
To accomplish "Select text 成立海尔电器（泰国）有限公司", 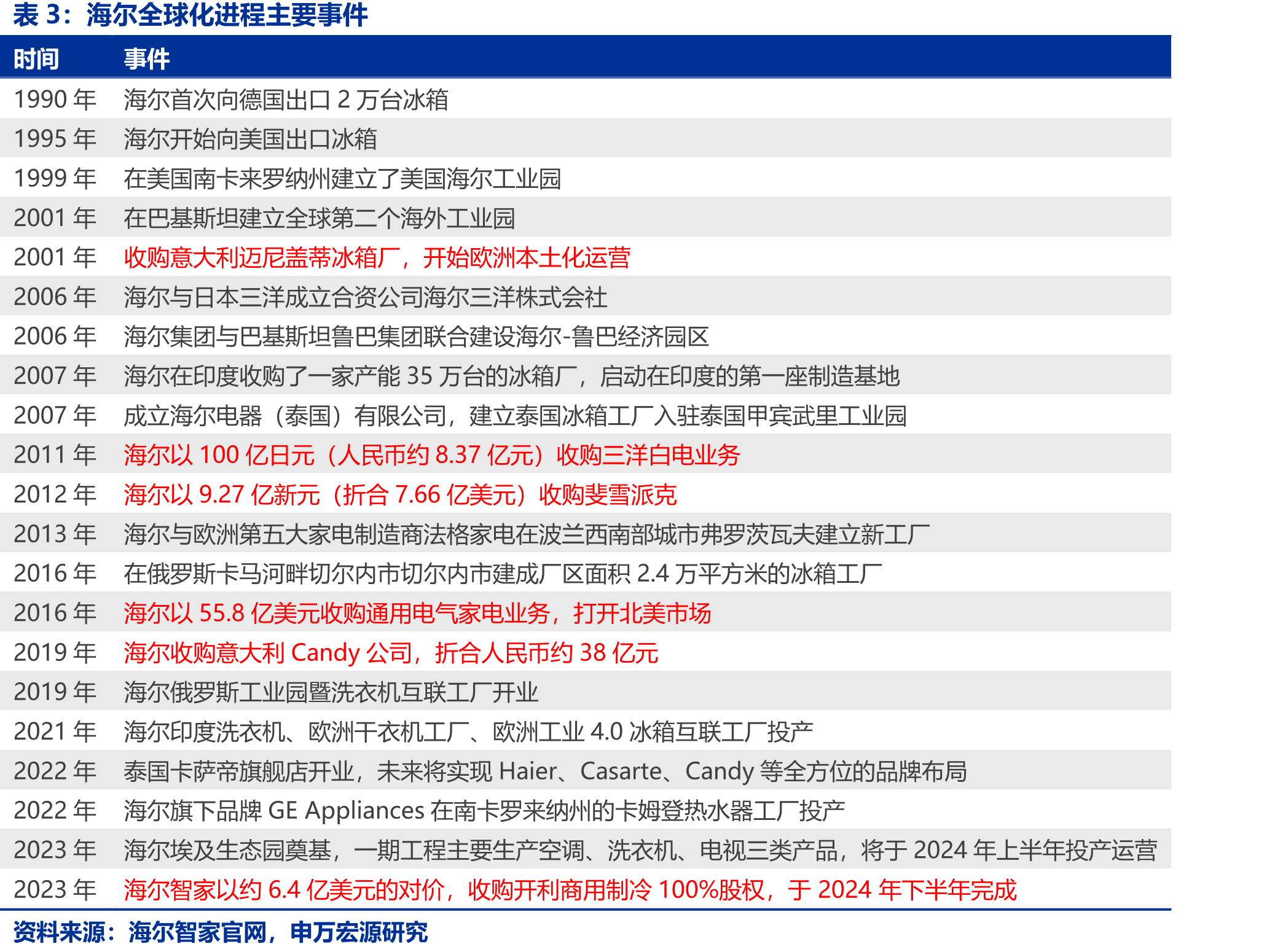I will coord(284,416).
